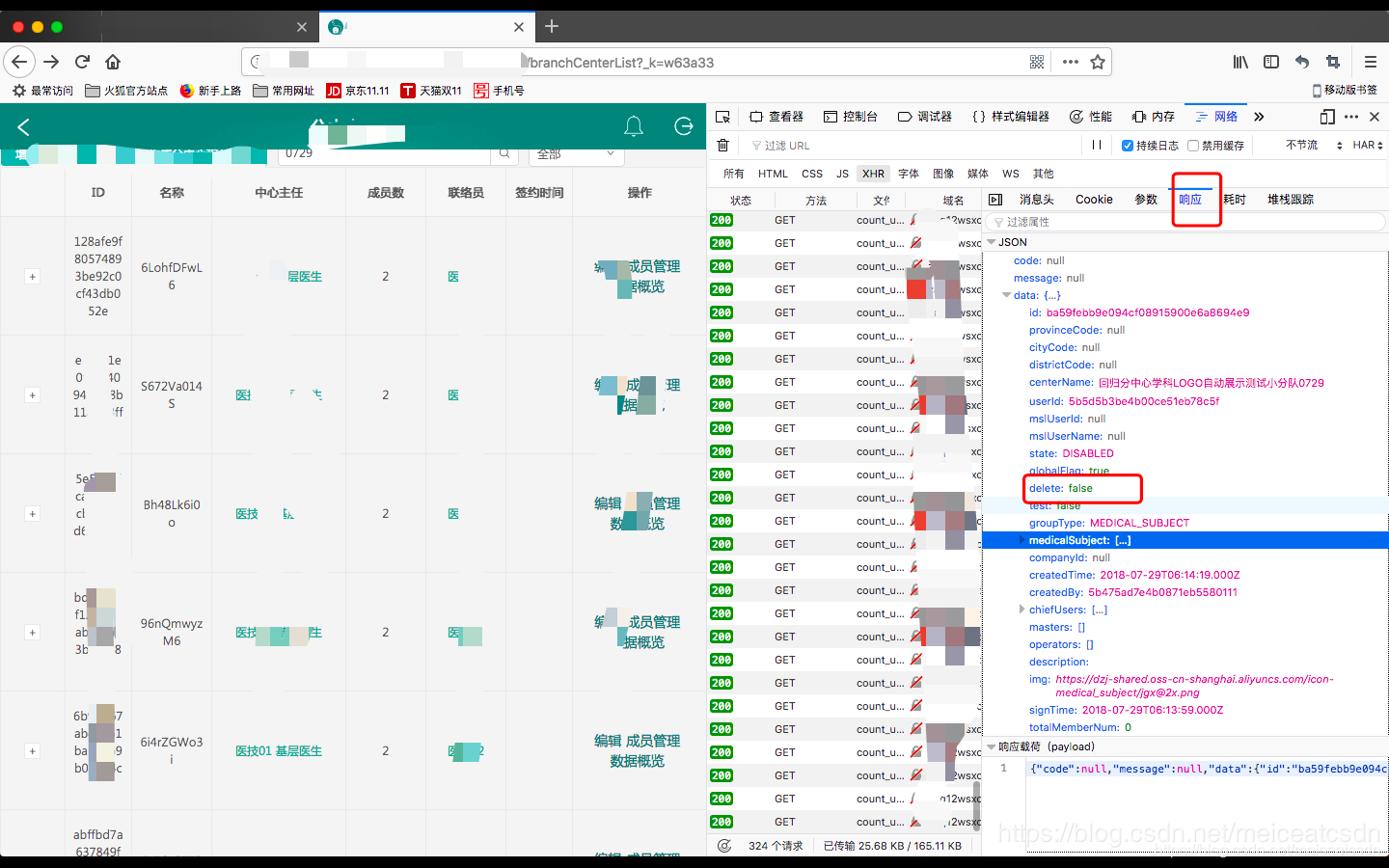This screenshot has height=868, width=1389.
Task: Click the QR code icon in address bar
Action: (1037, 62)
